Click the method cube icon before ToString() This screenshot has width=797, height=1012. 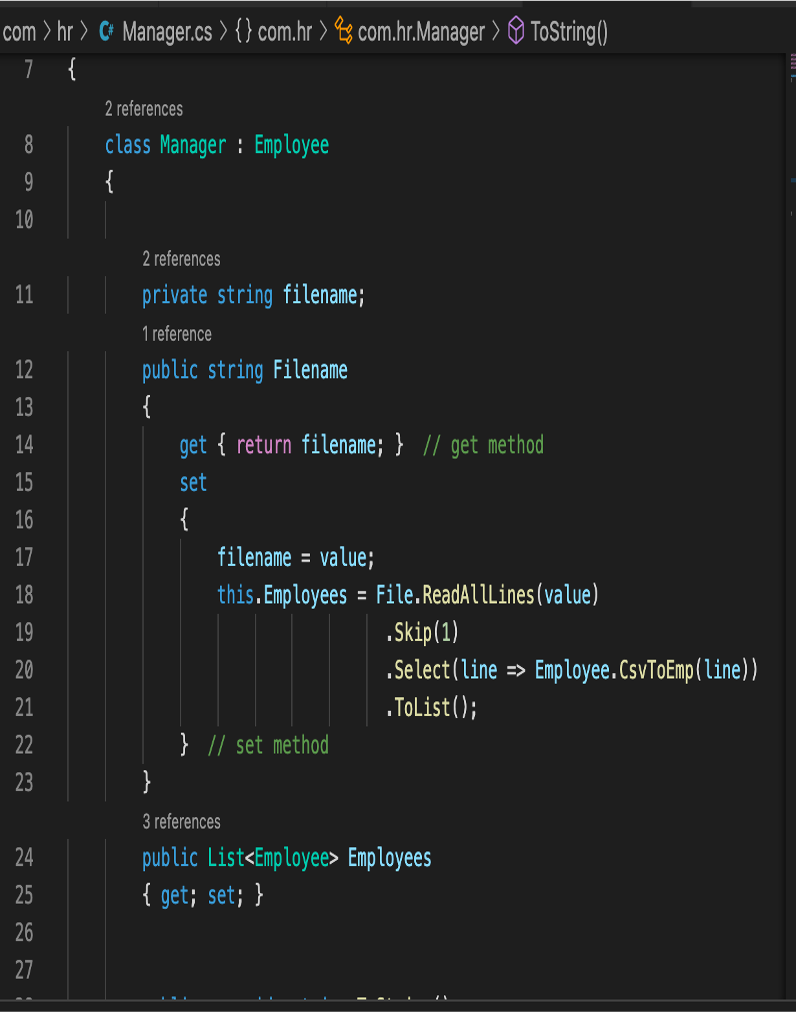(x=515, y=32)
